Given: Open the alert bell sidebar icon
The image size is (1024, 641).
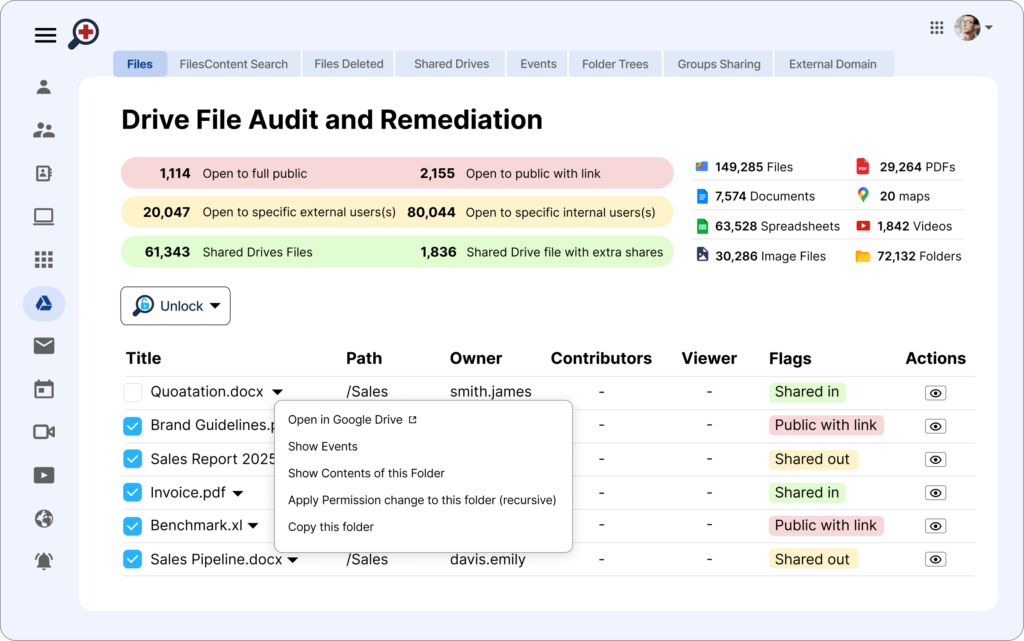Looking at the screenshot, I should click(44, 561).
